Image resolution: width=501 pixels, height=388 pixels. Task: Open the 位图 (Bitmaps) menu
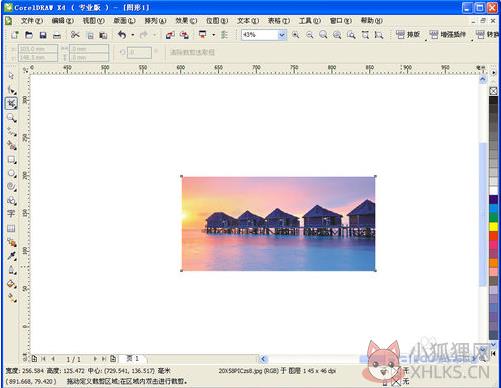[217, 21]
